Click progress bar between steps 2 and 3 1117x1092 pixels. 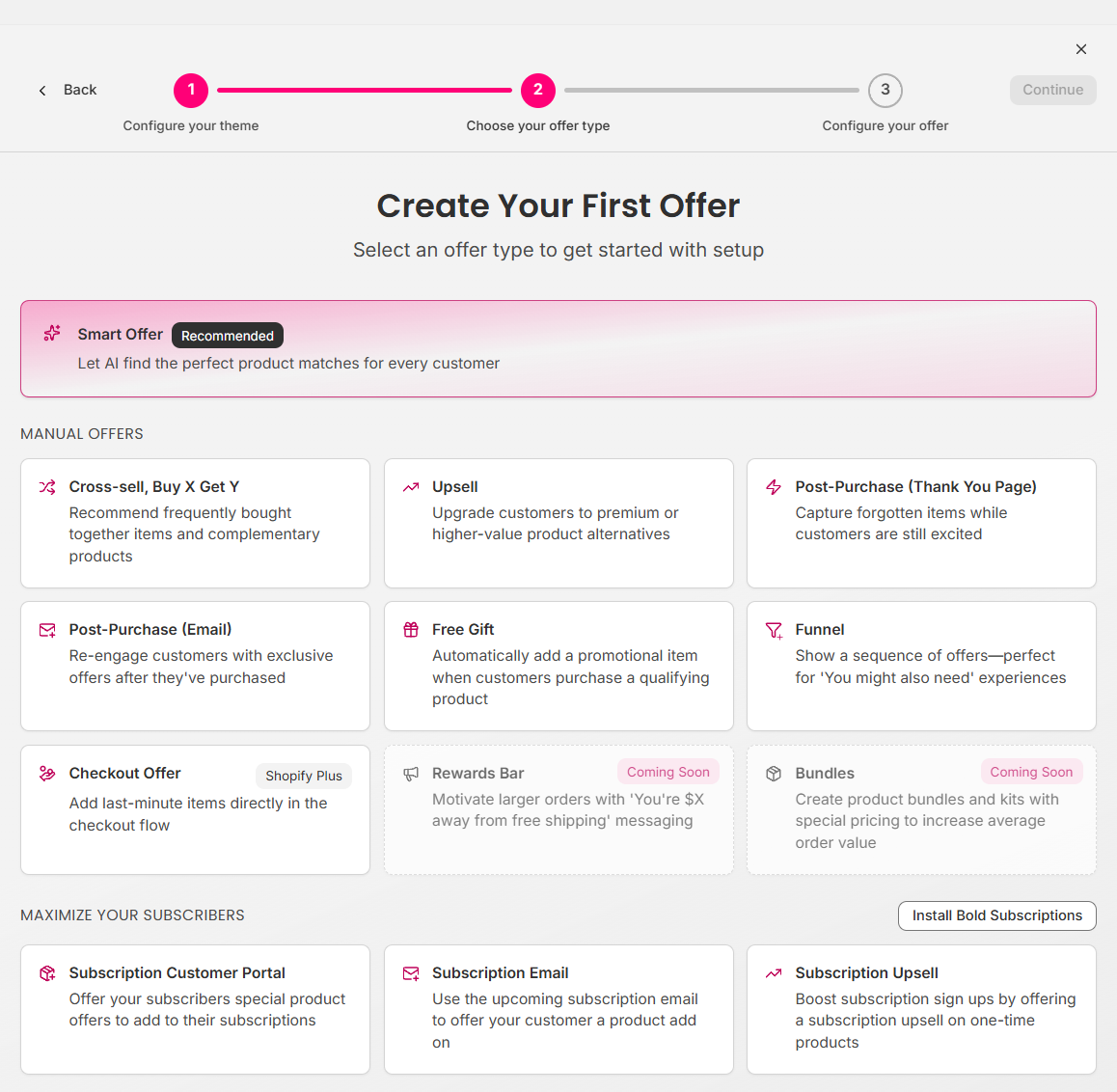(x=712, y=91)
